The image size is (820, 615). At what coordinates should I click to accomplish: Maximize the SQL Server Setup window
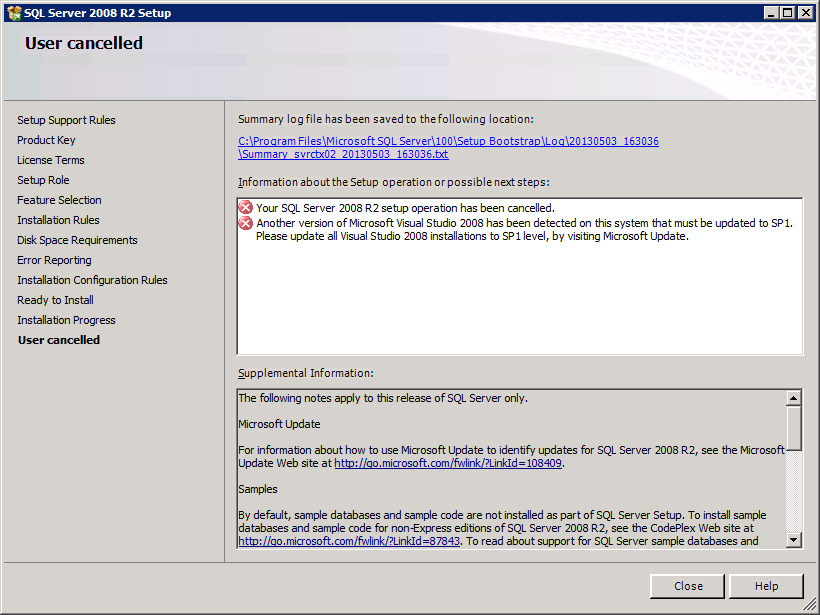click(x=786, y=13)
